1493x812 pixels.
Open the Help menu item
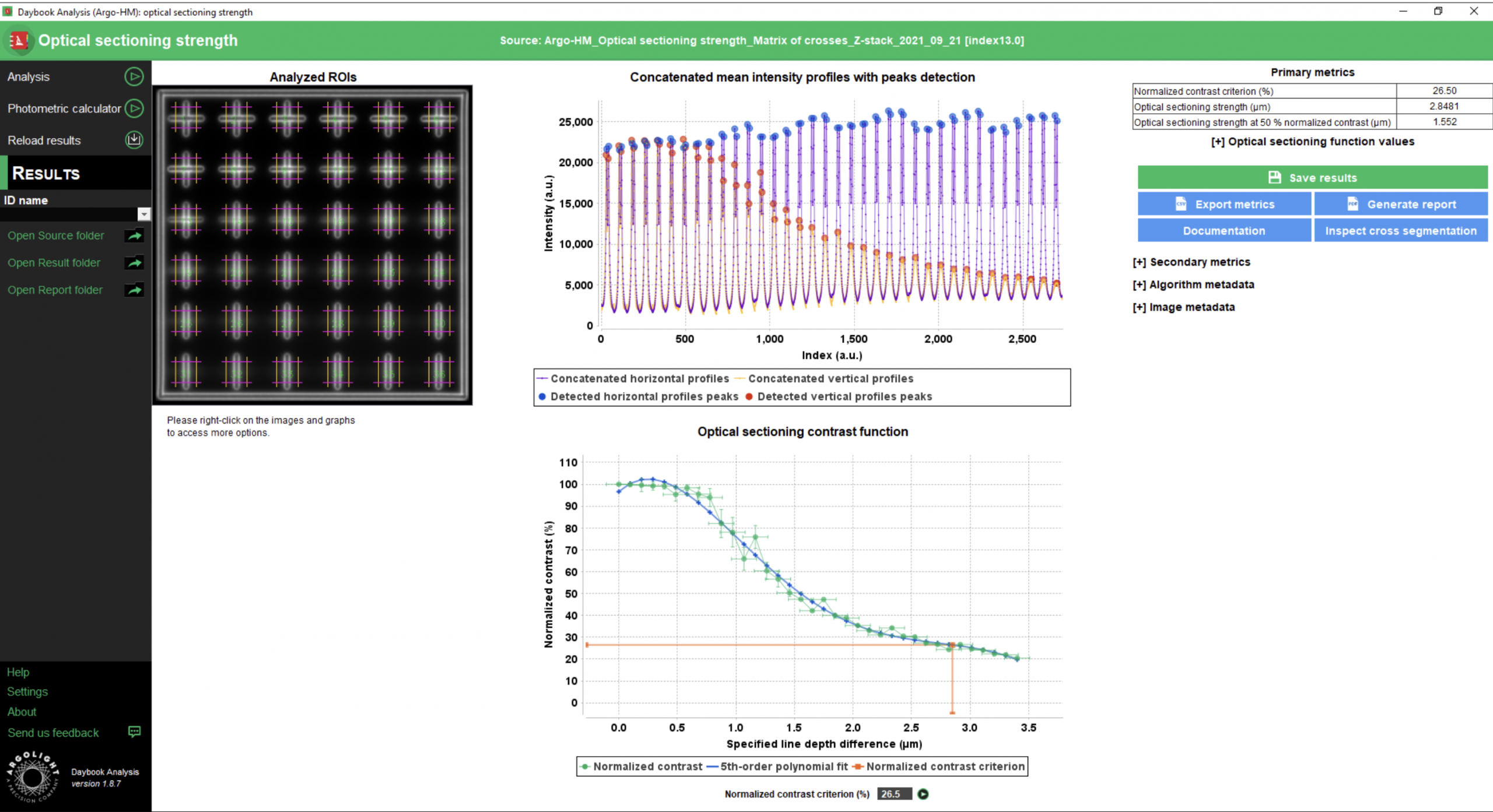(x=18, y=672)
